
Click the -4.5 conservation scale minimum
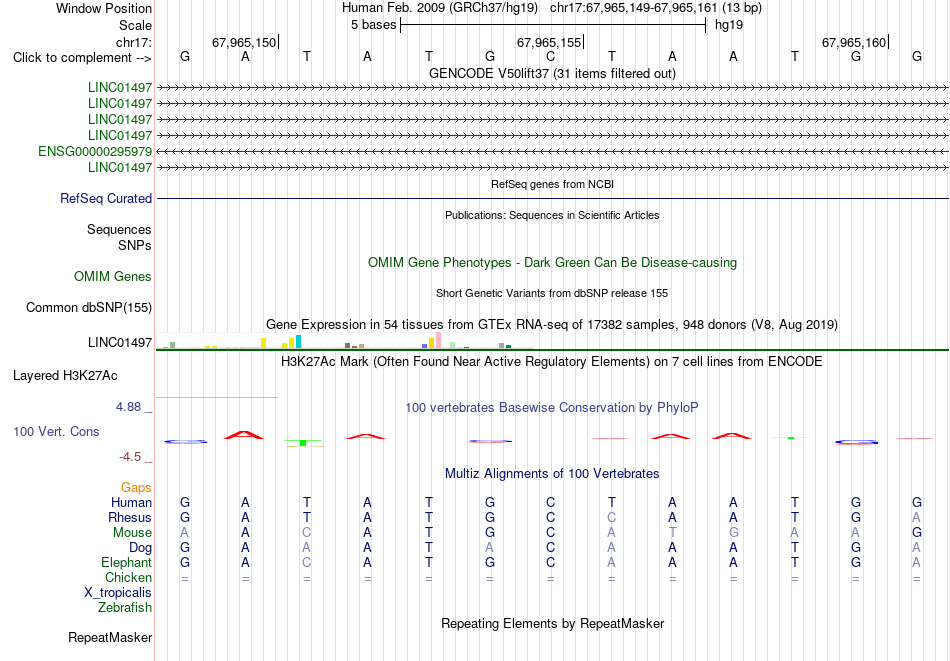click(130, 457)
